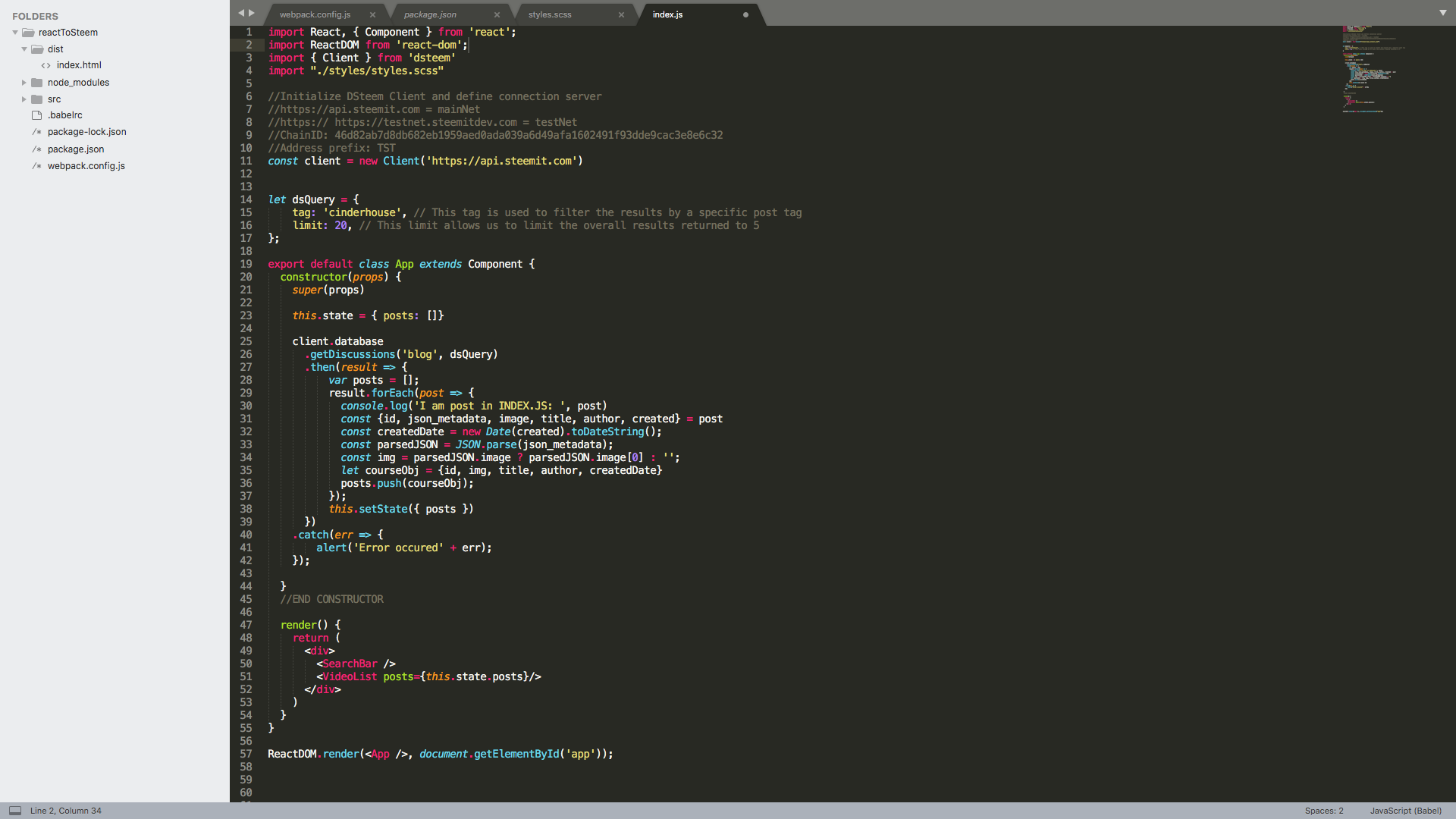Close the package.json tab

(497, 15)
